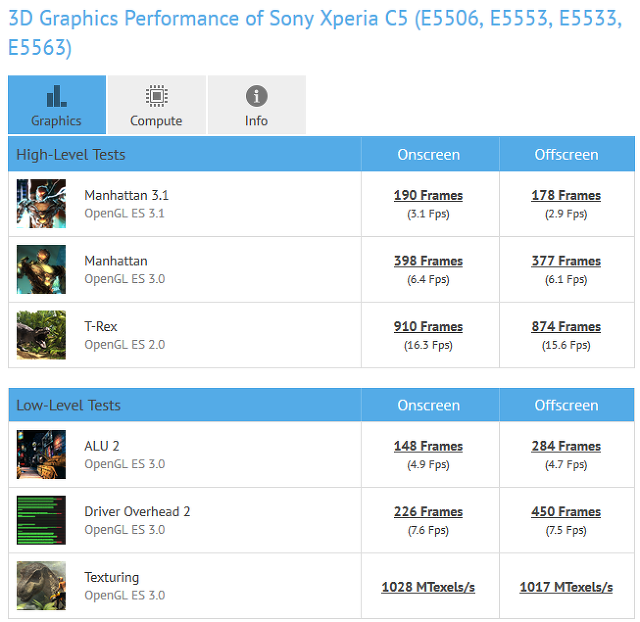Open the Info tab

pyautogui.click(x=257, y=104)
